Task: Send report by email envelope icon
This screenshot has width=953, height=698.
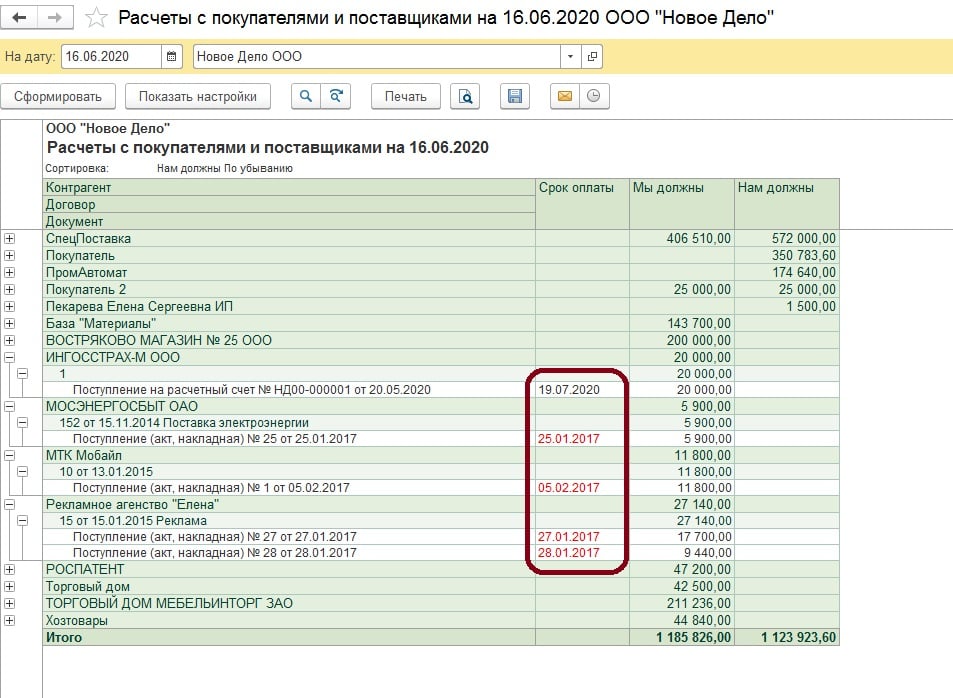Action: [x=565, y=96]
